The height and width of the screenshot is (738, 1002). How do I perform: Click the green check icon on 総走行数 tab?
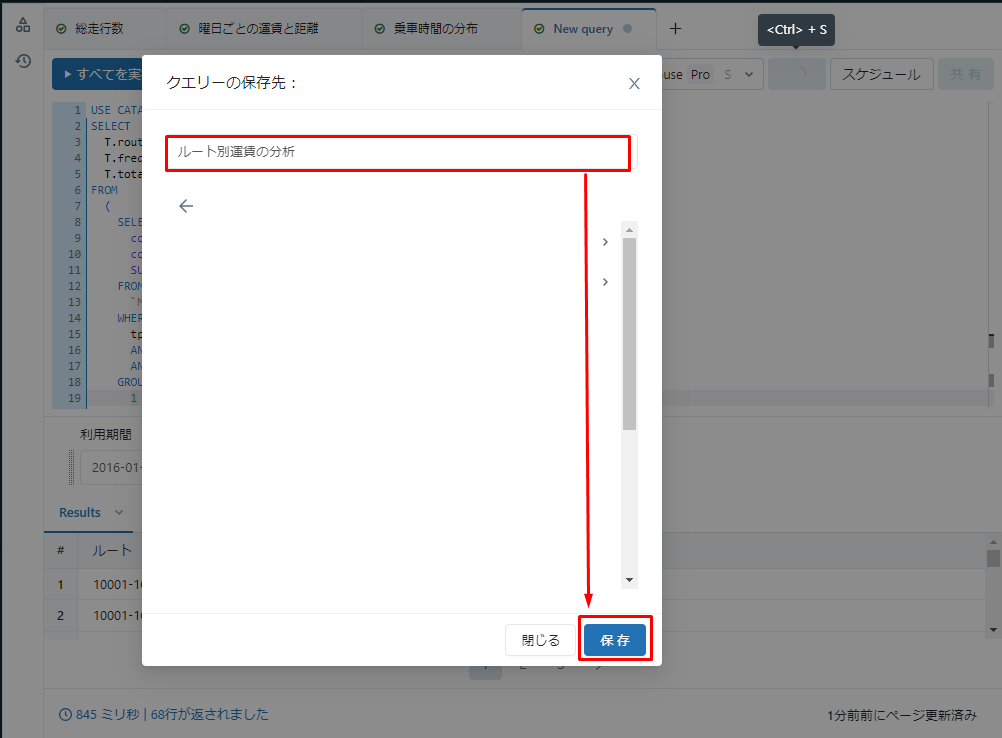(61, 29)
